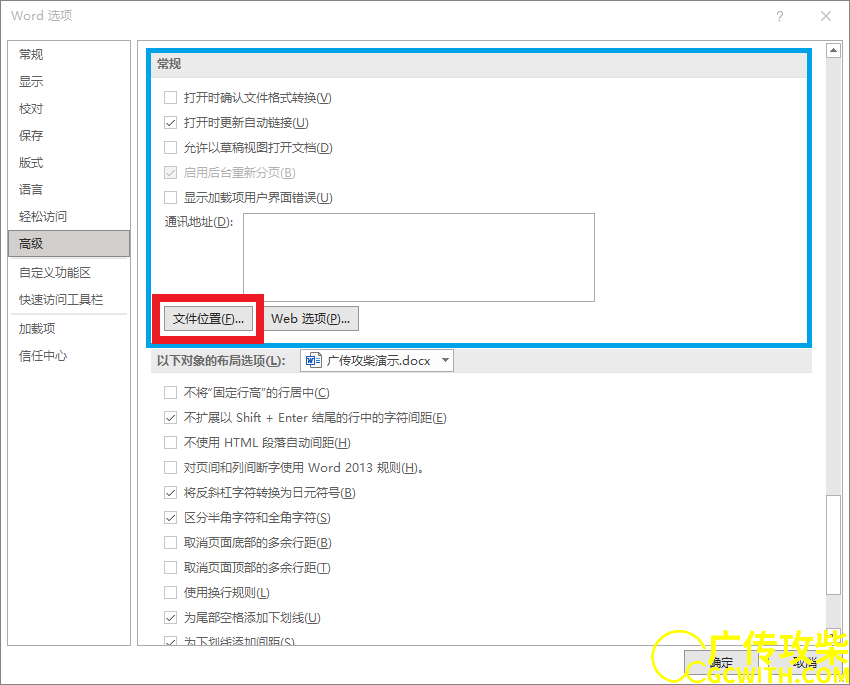Close the Word 选项 dialog
Image resolution: width=850 pixels, height=685 pixels.
click(826, 16)
